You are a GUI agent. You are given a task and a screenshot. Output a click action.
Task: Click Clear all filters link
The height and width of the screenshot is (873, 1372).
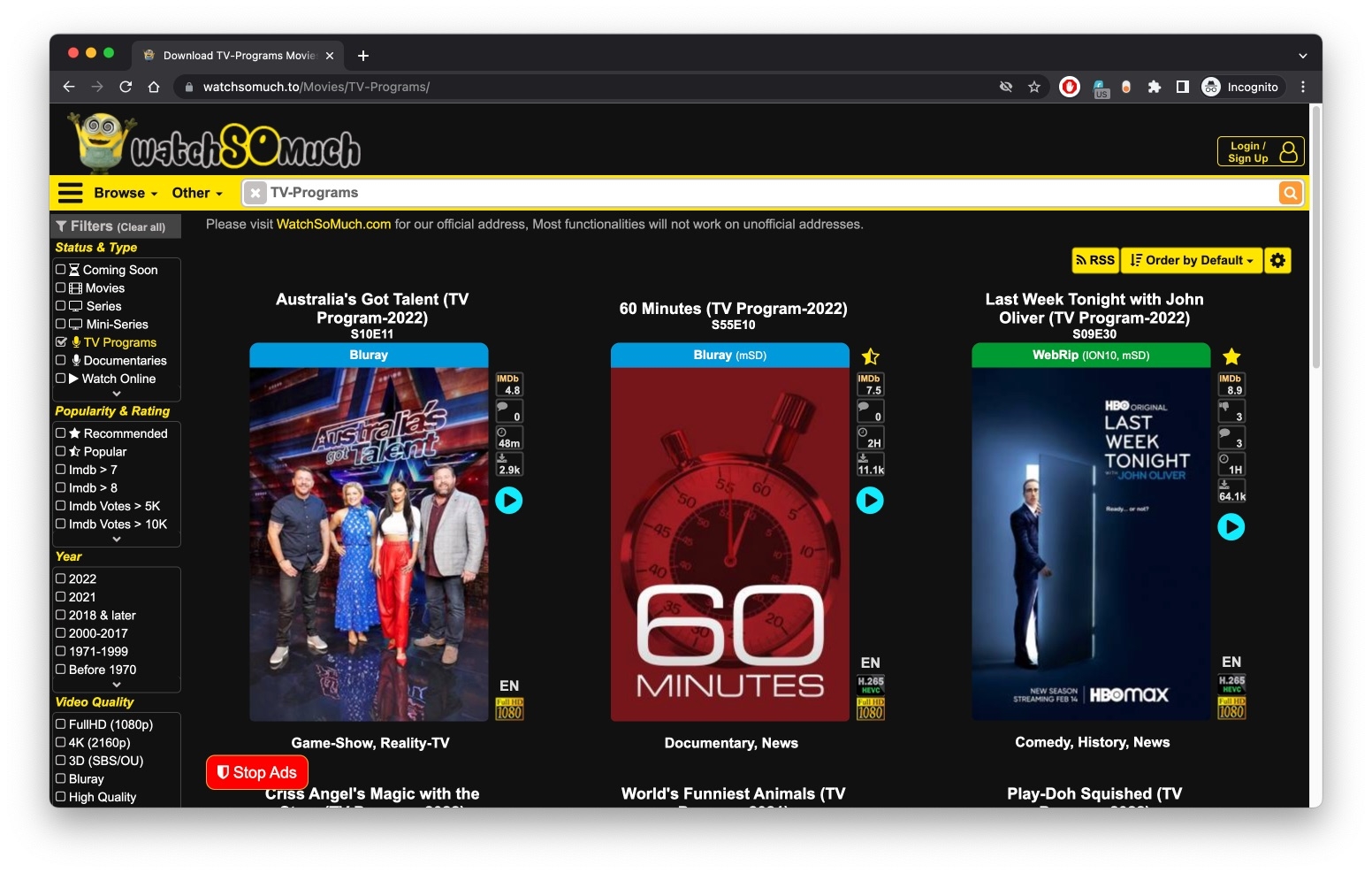point(141,227)
